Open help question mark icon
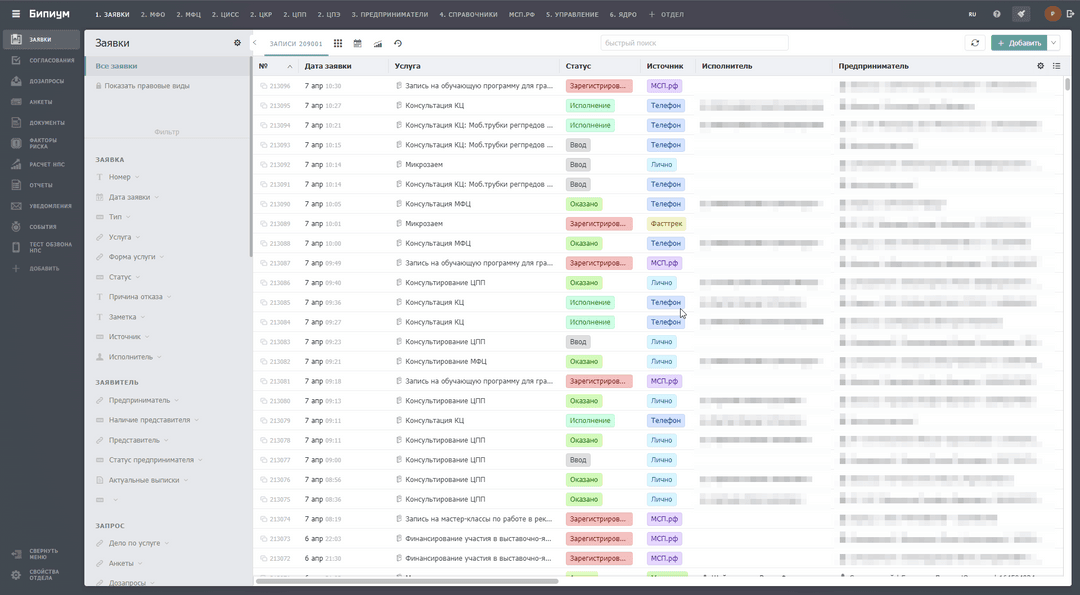This screenshot has height=595, width=1080. [x=996, y=14]
